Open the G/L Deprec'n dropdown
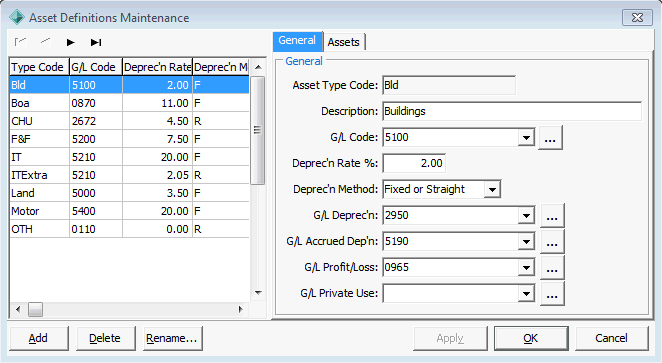Viewport: 662px width, 363px height. pos(526,216)
